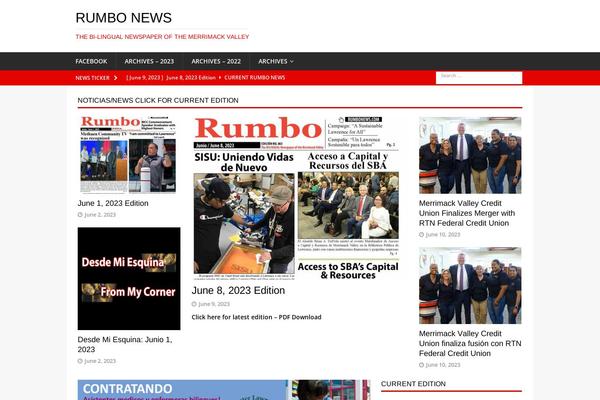Click the CONTRATANDO banner ad
This screenshot has width=600, height=400.
tap(224, 390)
